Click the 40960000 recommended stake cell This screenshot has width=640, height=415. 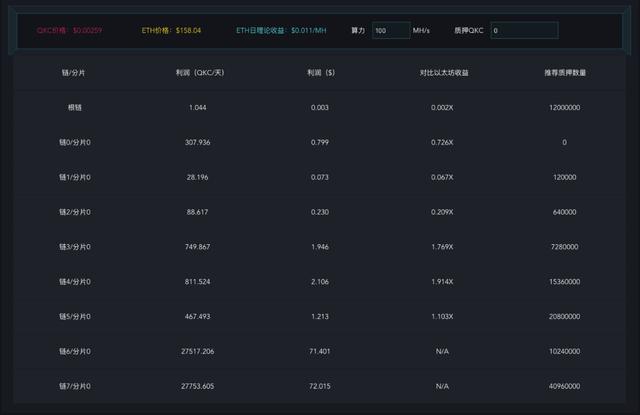click(564, 386)
